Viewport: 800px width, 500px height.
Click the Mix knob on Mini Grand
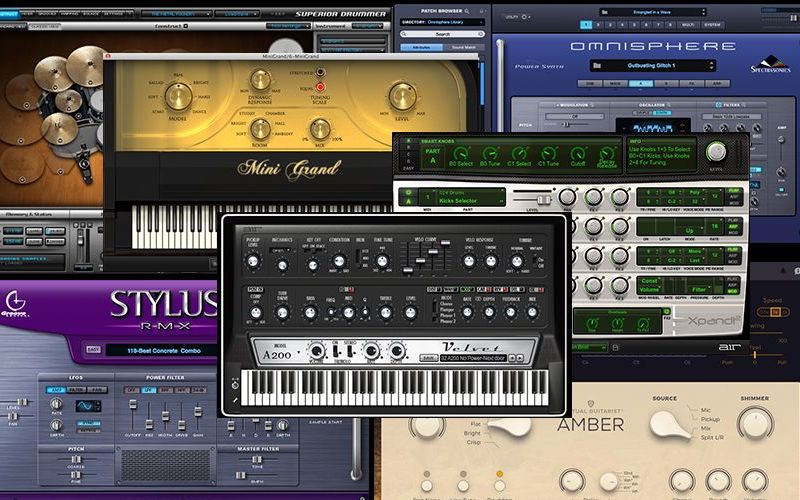[x=321, y=130]
